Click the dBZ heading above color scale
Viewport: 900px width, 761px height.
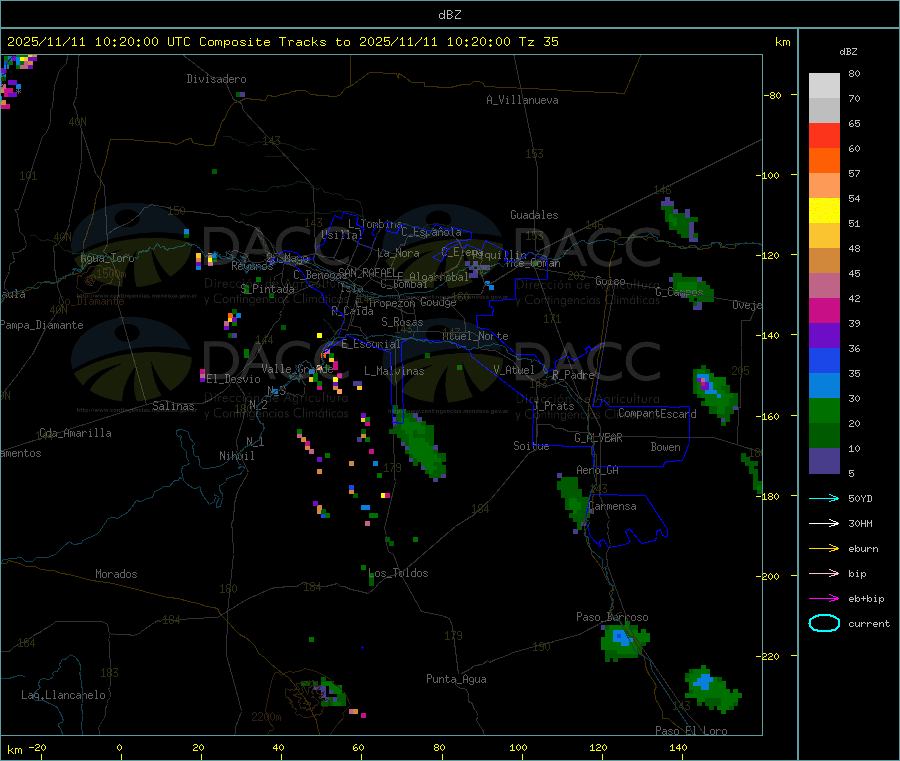(x=848, y=52)
